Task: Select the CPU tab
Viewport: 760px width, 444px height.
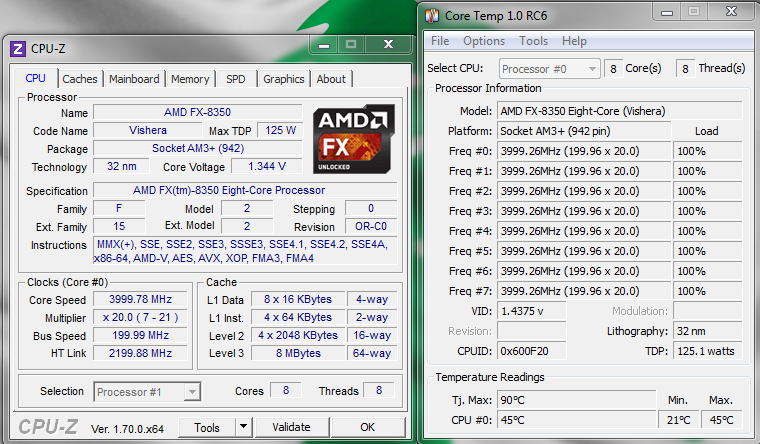Action: (x=35, y=78)
